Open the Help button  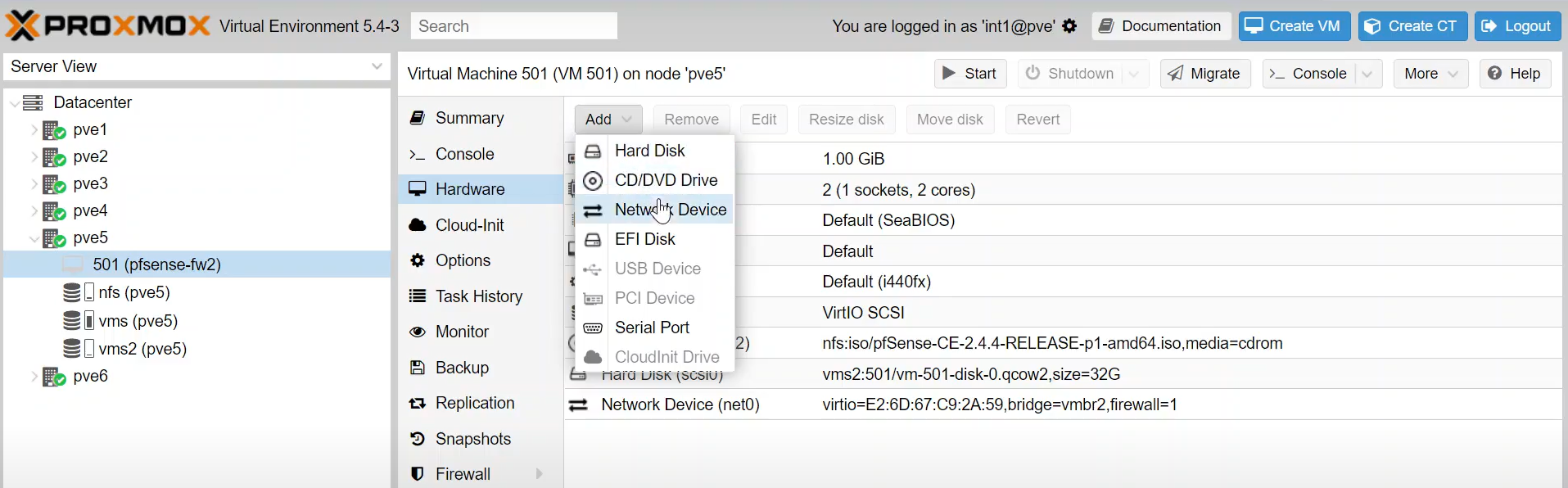coord(1515,74)
